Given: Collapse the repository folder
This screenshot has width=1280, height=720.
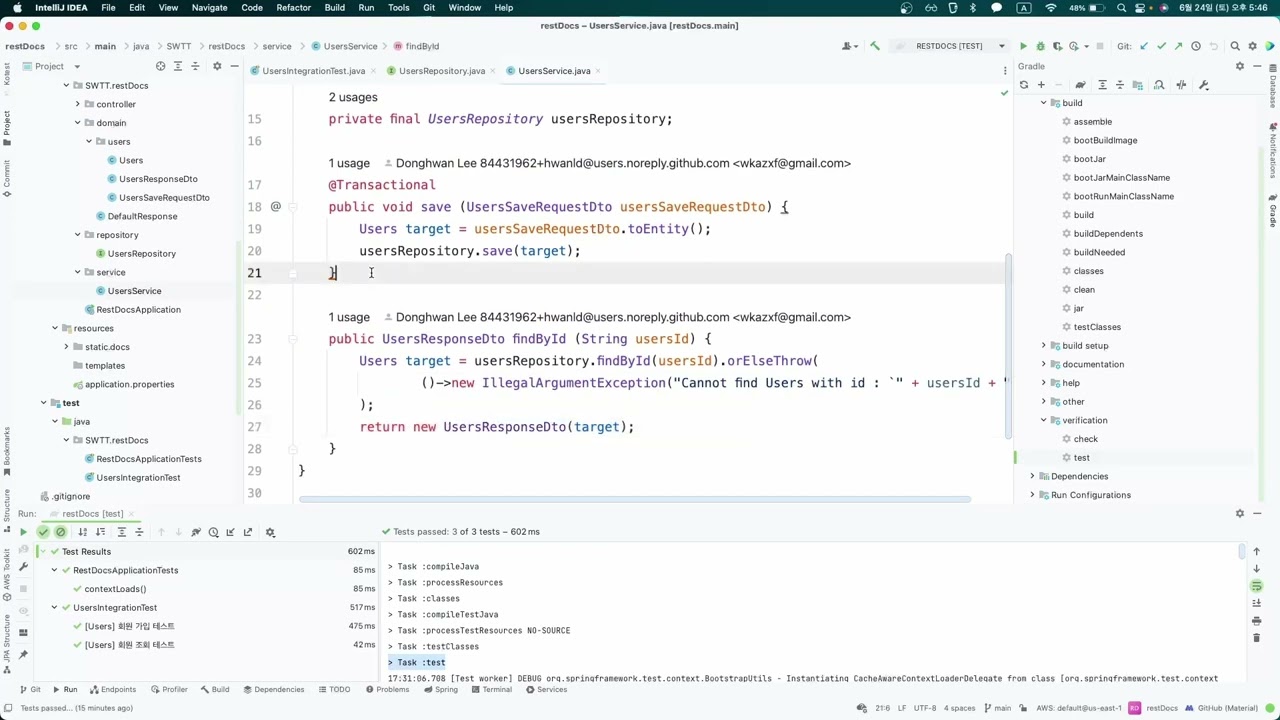Looking at the screenshot, I should pos(78,235).
